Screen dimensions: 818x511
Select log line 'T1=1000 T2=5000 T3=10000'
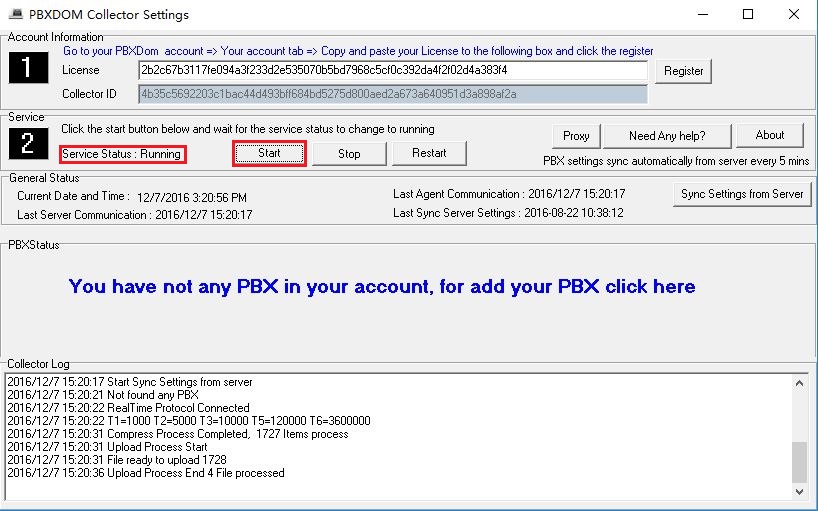[x=189, y=421]
